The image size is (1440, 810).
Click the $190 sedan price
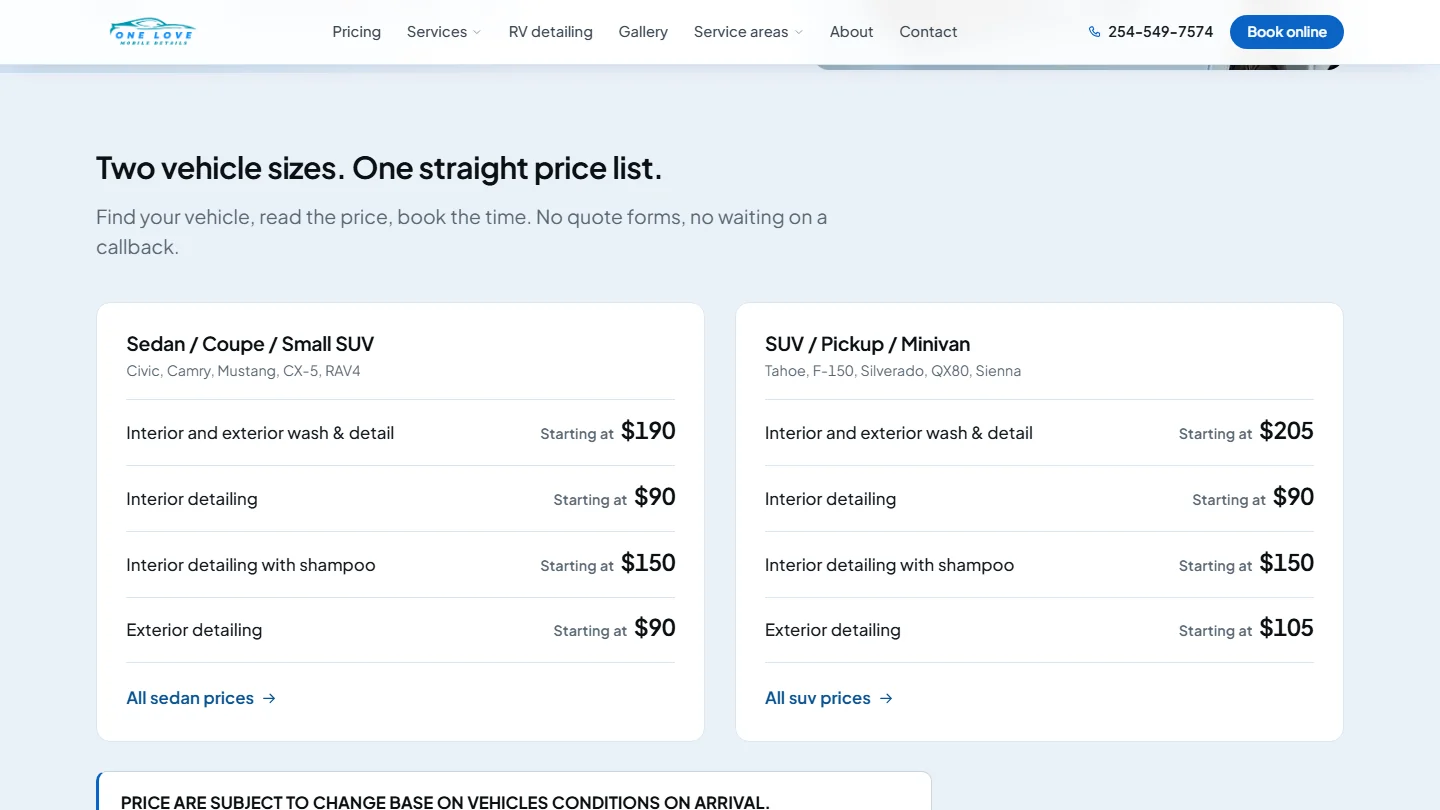pos(648,431)
